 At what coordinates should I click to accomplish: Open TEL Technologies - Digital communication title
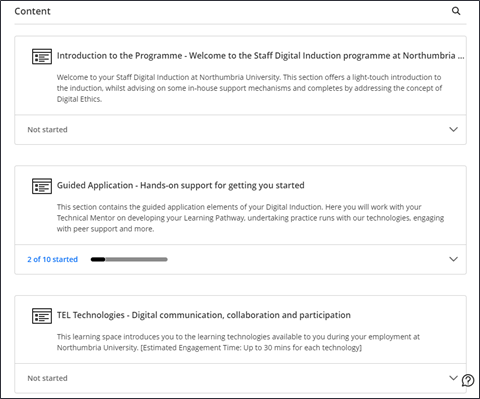204,315
